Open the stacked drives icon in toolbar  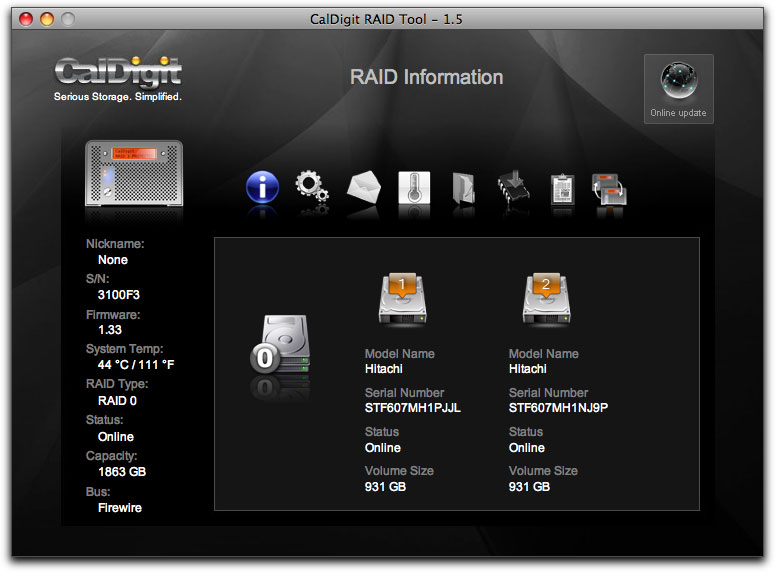609,189
